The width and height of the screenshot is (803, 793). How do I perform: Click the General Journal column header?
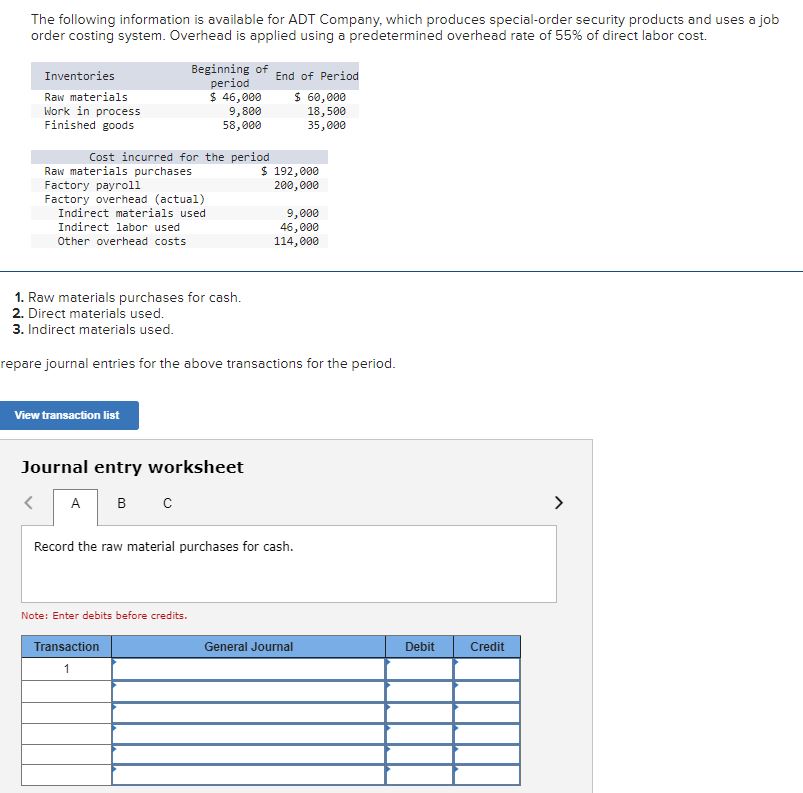pos(247,646)
